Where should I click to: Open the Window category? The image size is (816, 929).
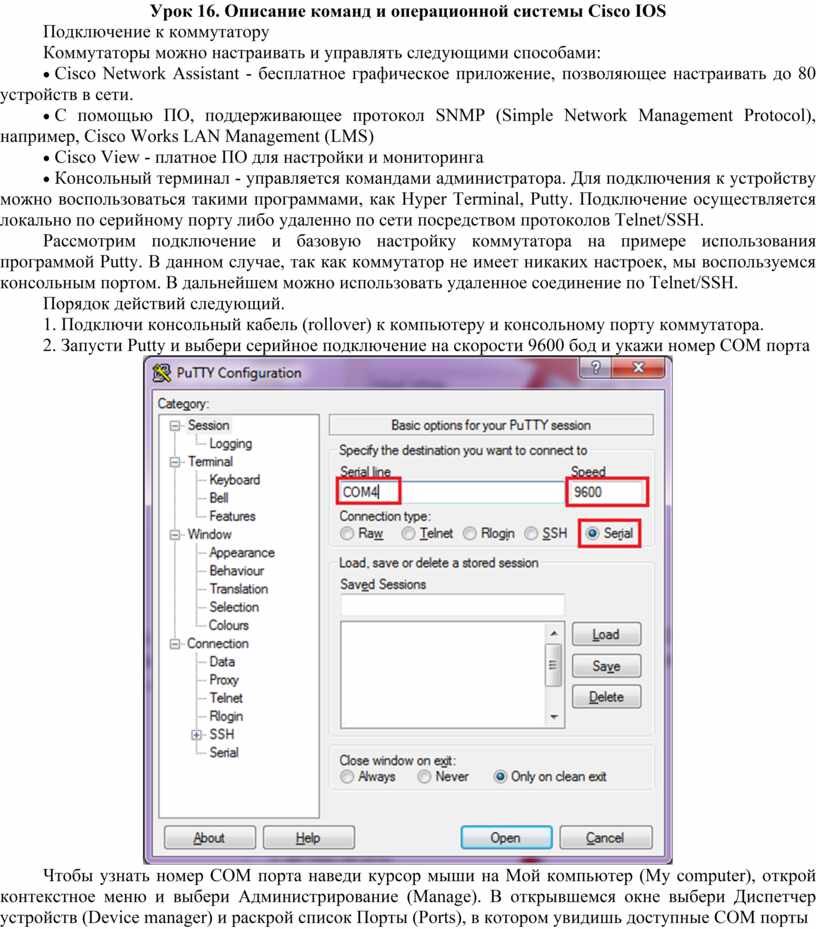pyautogui.click(x=209, y=534)
